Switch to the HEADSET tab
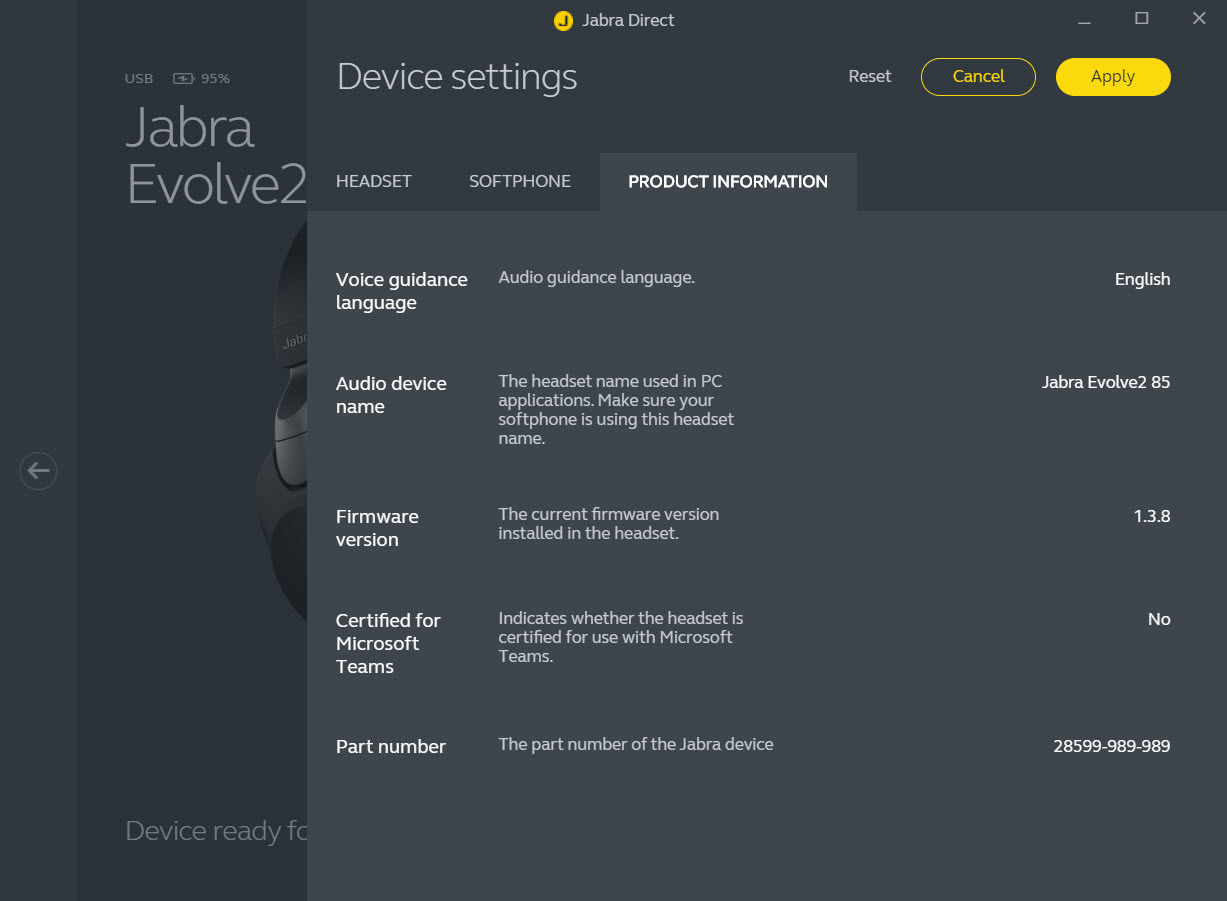The width and height of the screenshot is (1227, 901). (x=374, y=181)
